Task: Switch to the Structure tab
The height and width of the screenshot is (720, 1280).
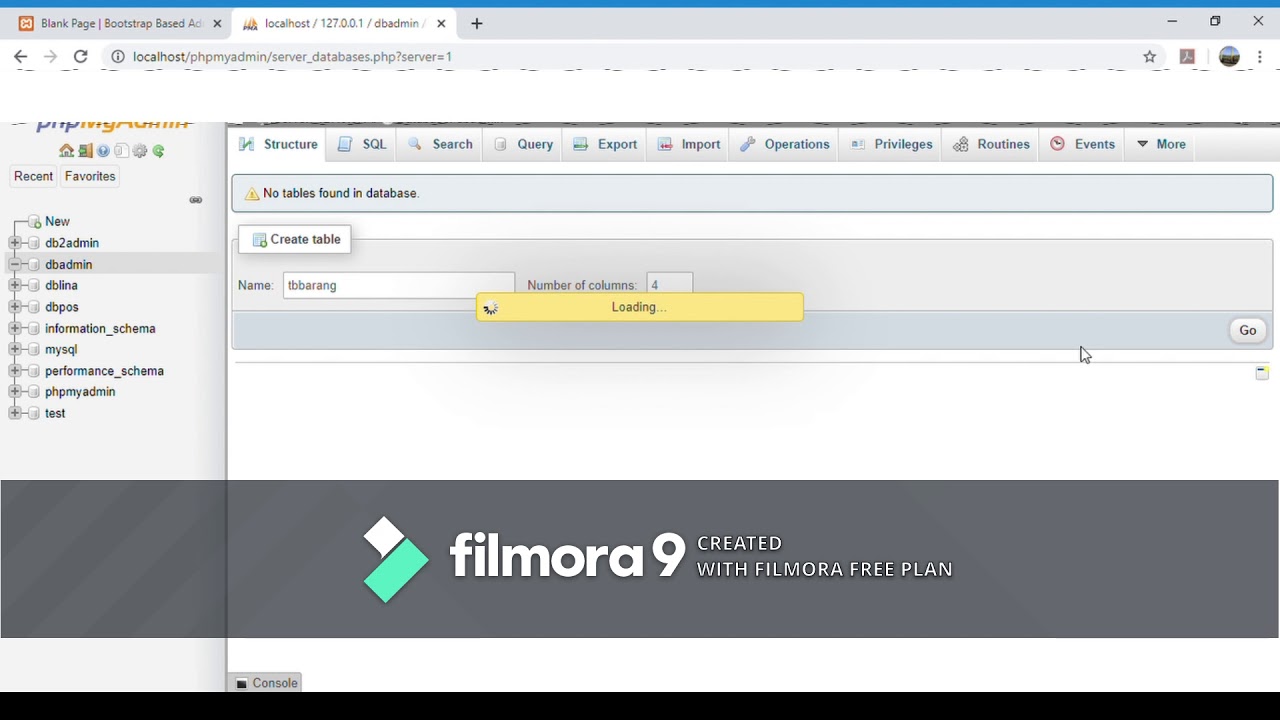Action: pyautogui.click(x=278, y=144)
